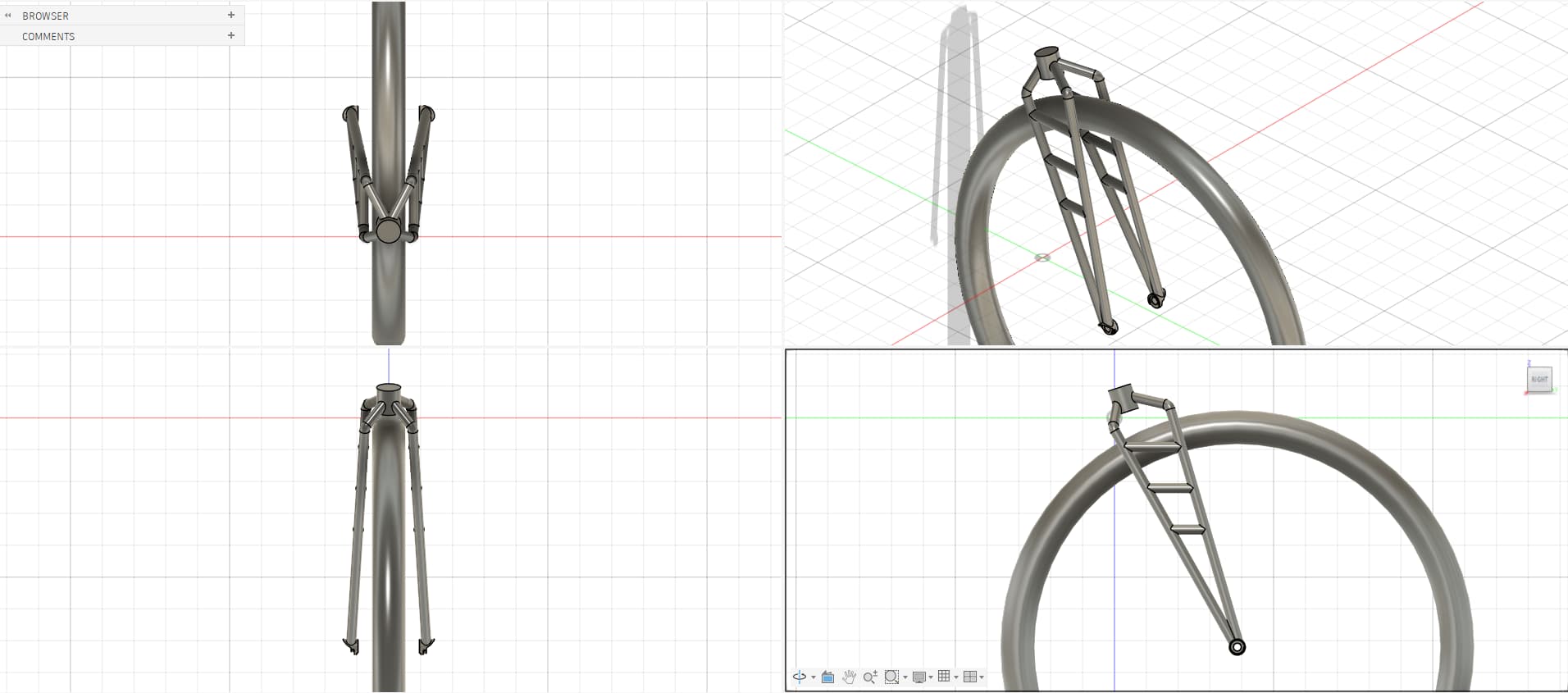This screenshot has height=693, width=1568.
Task: Expand the COMMENTS panel with plus button
Action: tap(231, 35)
